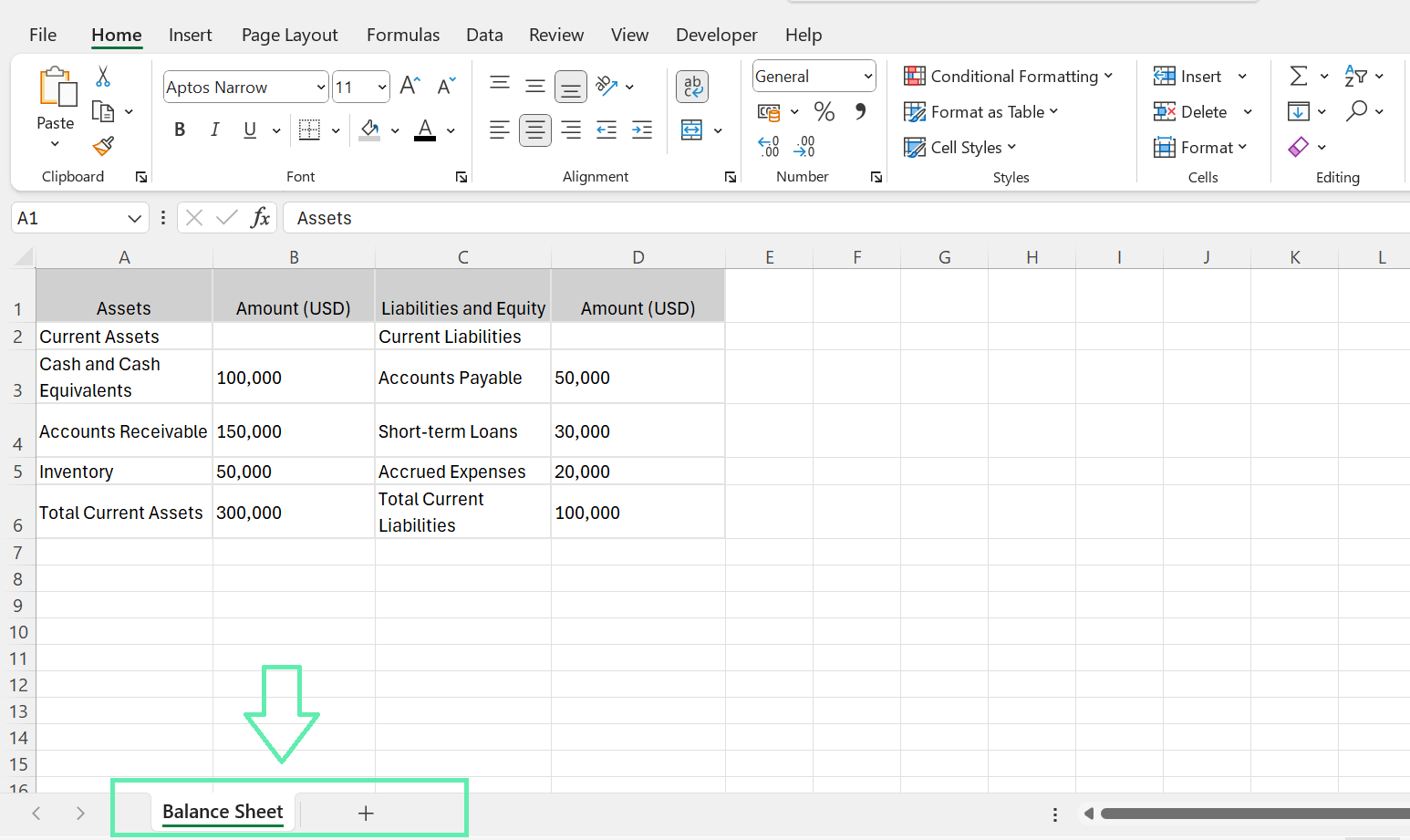Click the Insert Function fx icon
The image size is (1410, 840).
(261, 218)
